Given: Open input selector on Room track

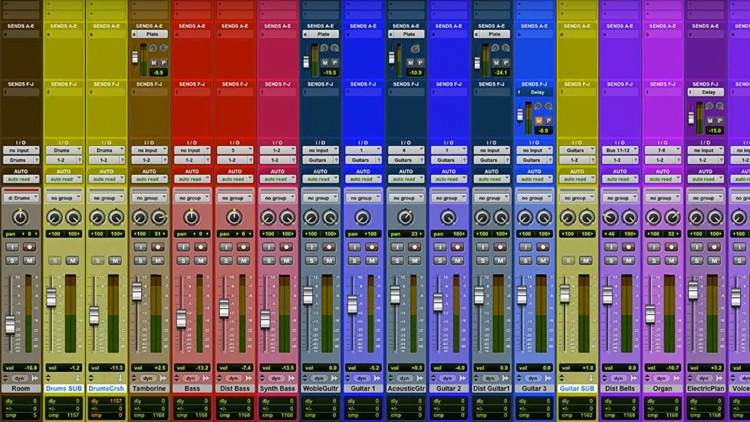Looking at the screenshot, I should (x=21, y=150).
